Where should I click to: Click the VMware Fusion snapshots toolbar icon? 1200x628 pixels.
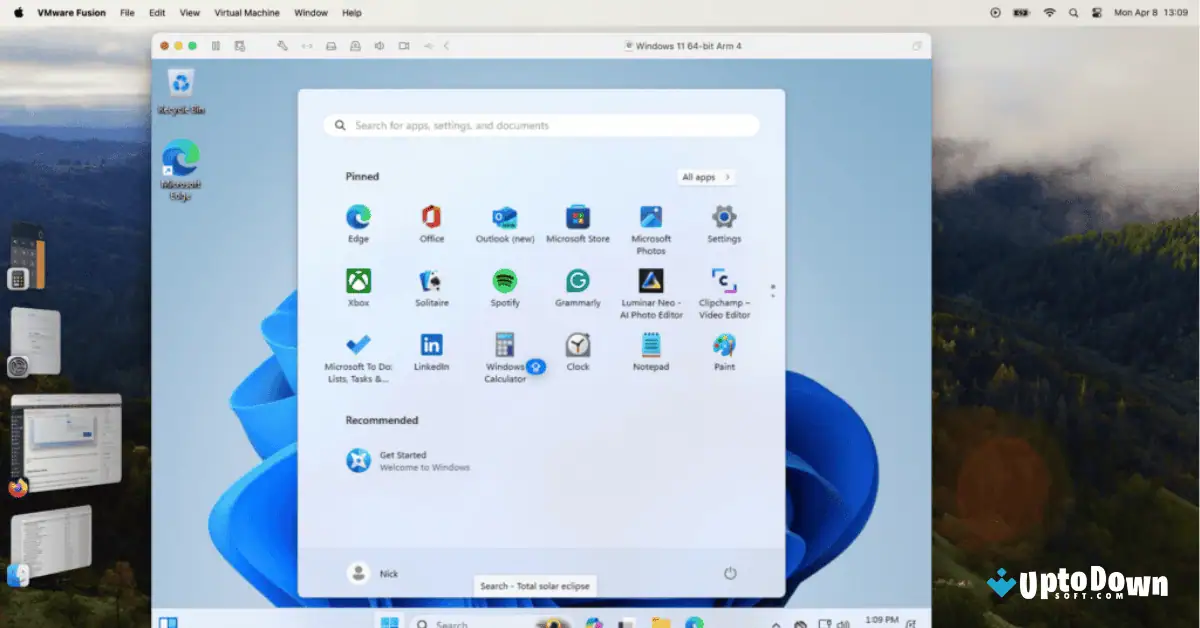click(x=239, y=46)
